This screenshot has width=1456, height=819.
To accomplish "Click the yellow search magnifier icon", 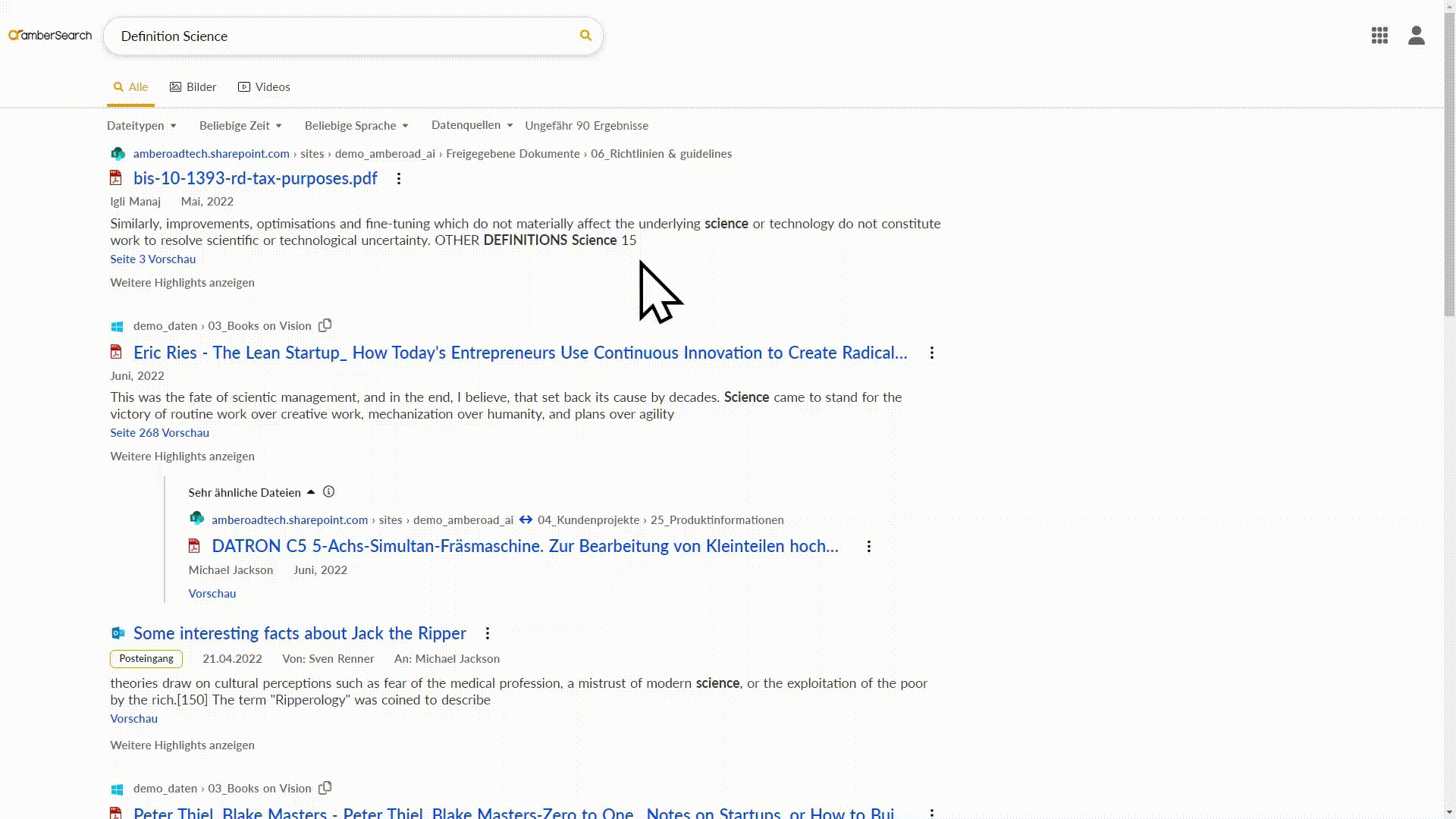I will point(585,36).
